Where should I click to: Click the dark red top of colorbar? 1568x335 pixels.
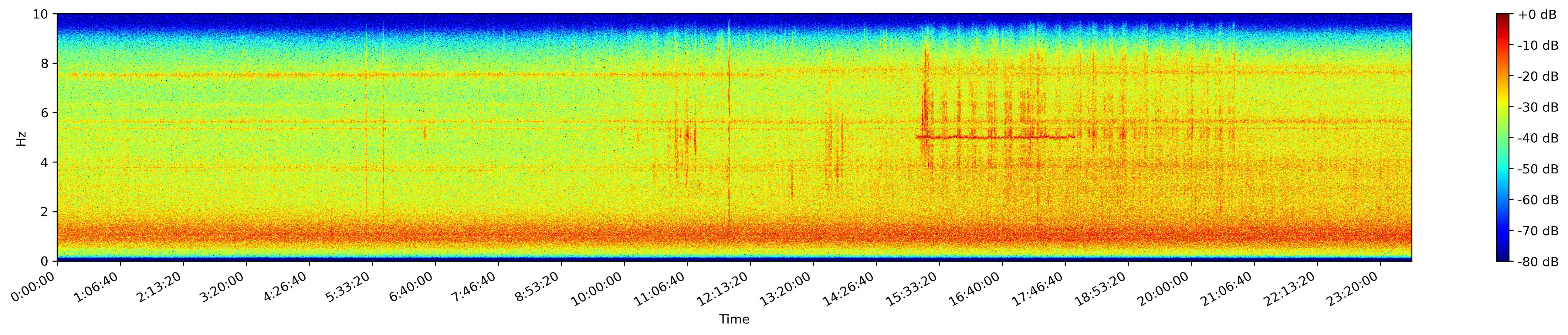pyautogui.click(x=1503, y=17)
